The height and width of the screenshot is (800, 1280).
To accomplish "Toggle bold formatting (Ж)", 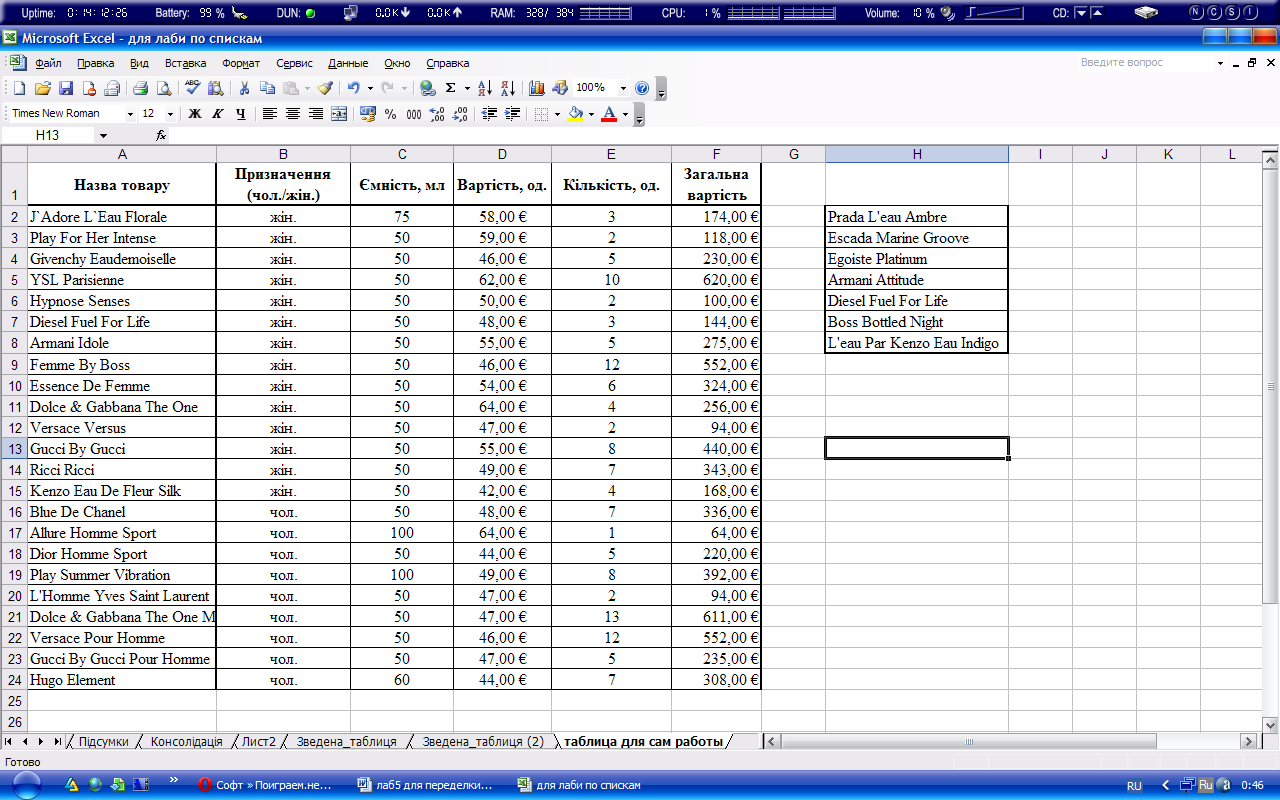I will click(195, 114).
